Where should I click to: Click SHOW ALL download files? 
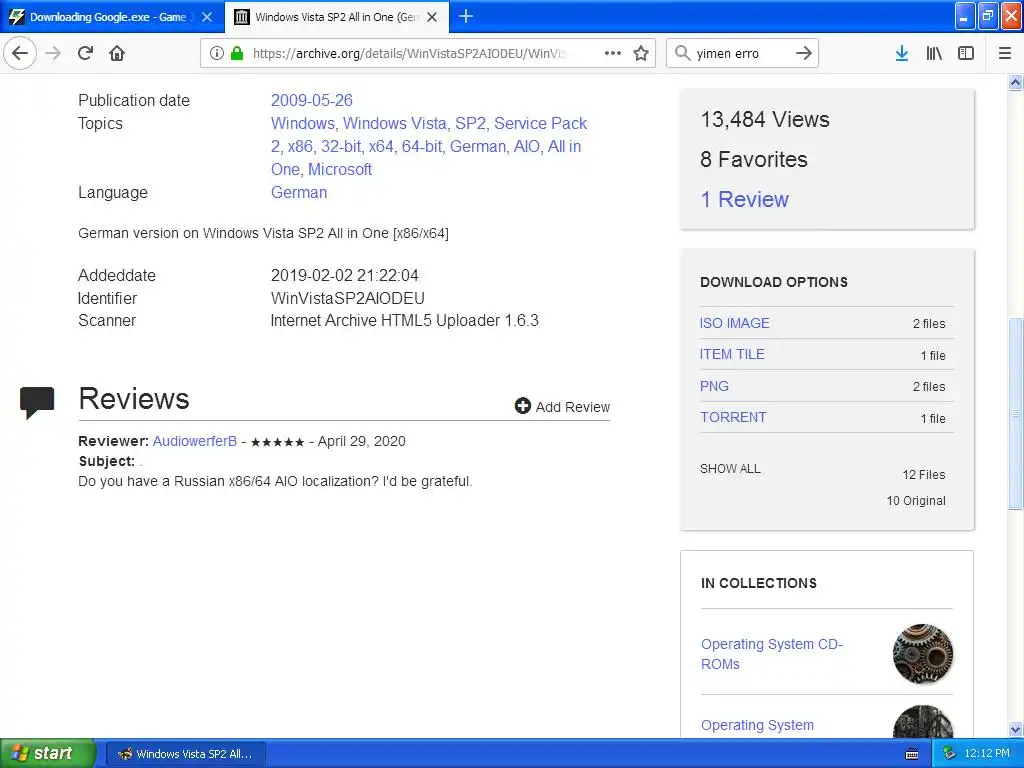730,469
